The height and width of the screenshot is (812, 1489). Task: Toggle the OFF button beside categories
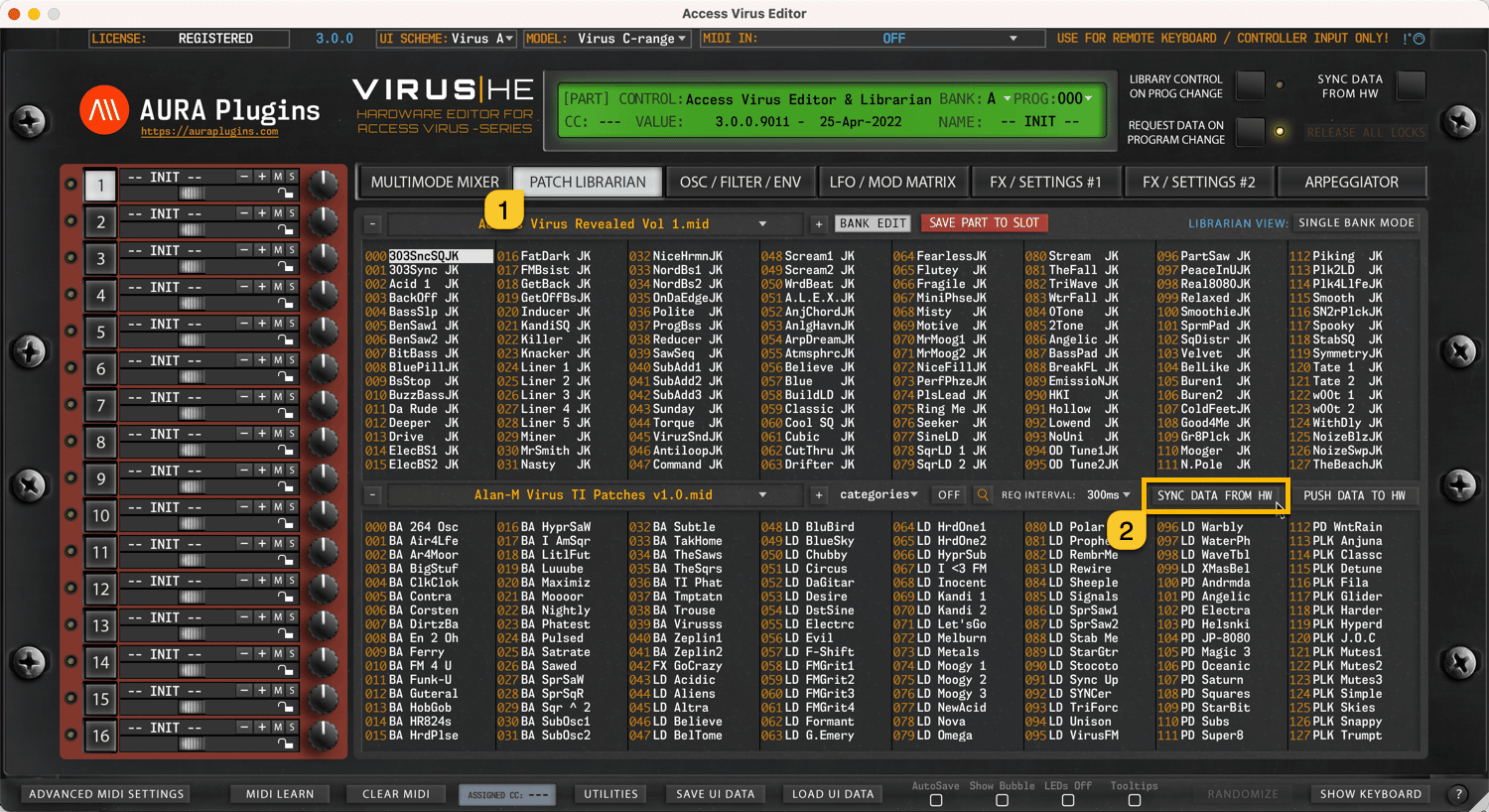point(949,494)
